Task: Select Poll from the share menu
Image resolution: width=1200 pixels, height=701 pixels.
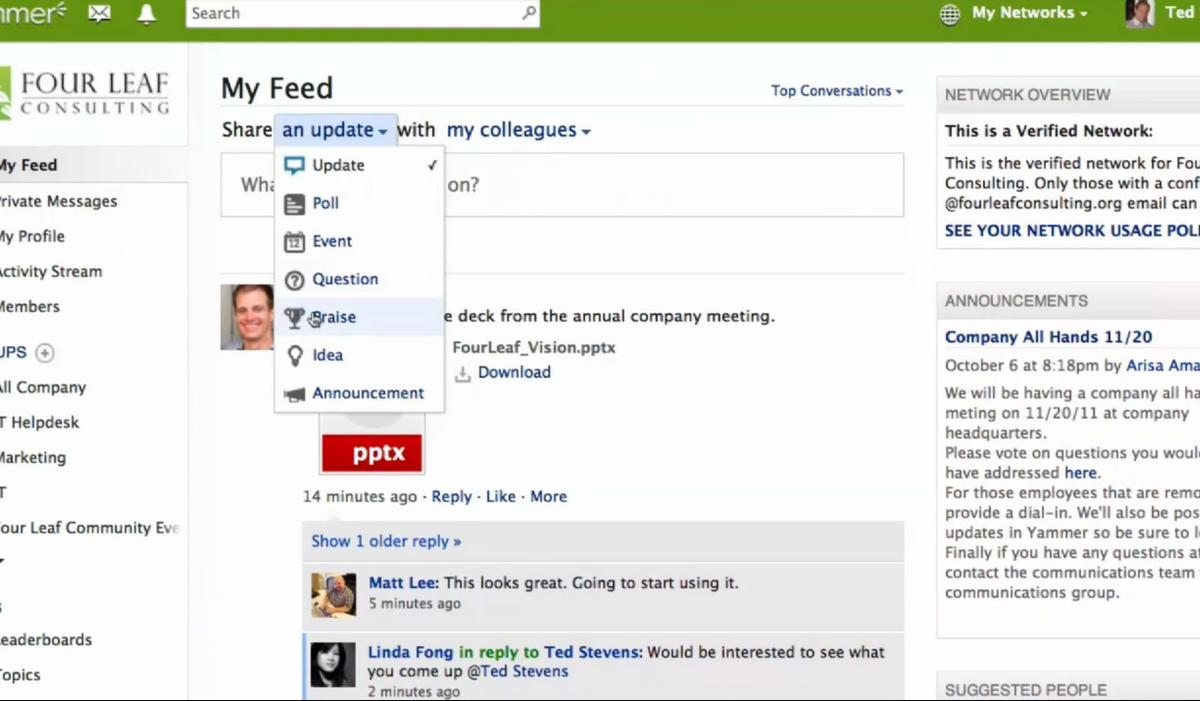Action: coord(360,203)
